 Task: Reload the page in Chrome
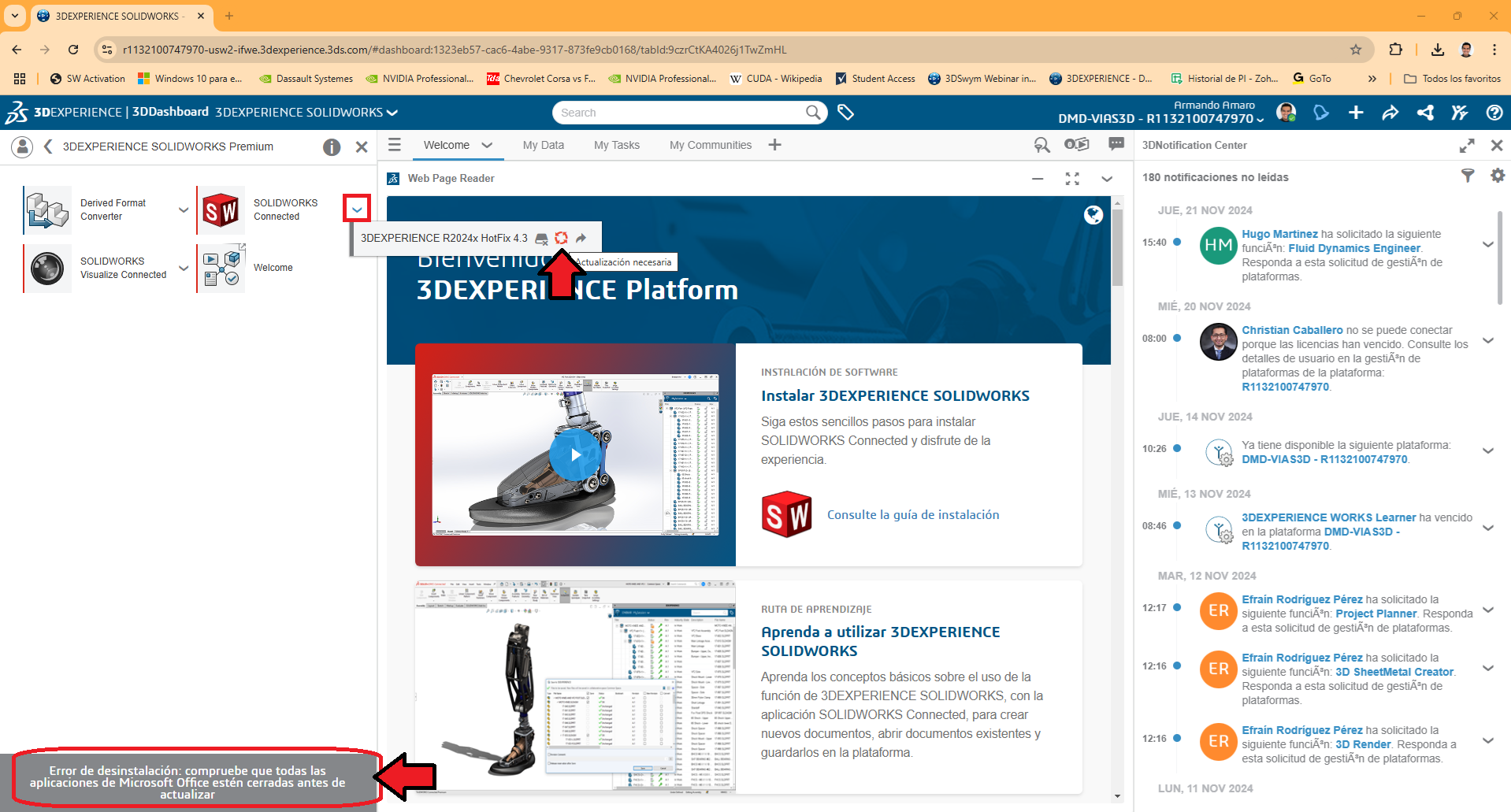(73, 50)
